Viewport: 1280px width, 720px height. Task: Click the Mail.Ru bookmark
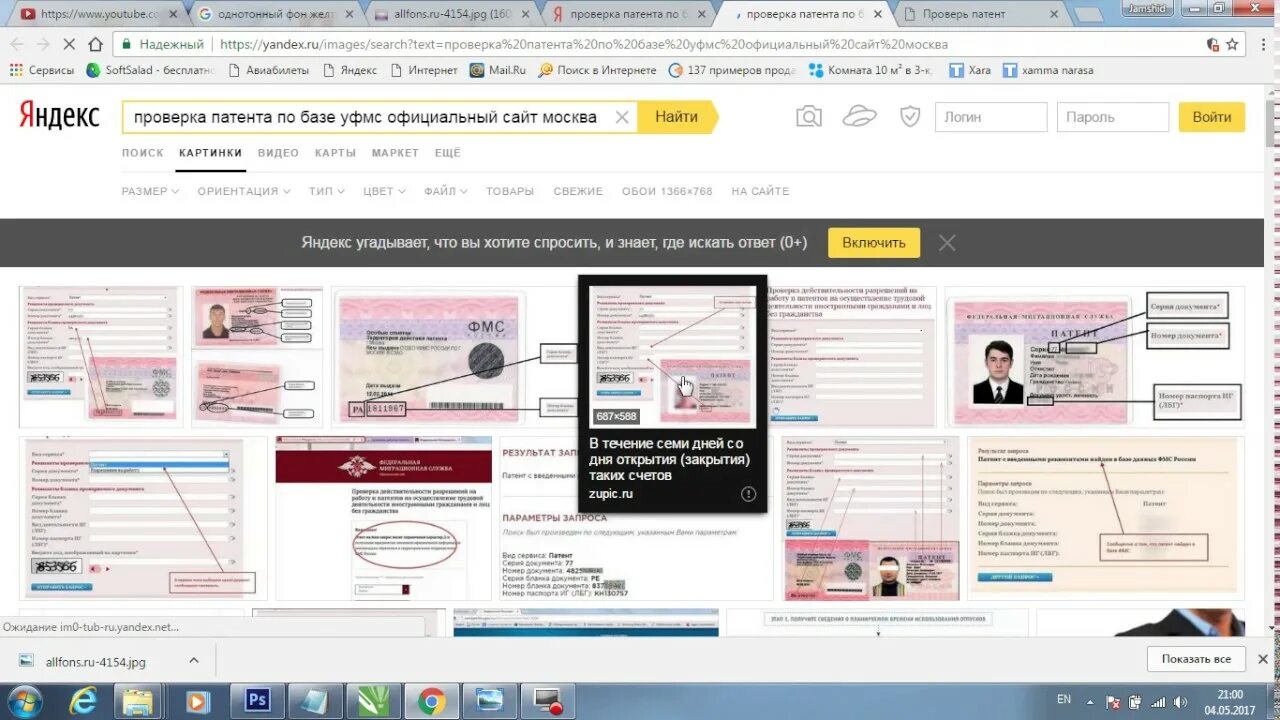[498, 70]
